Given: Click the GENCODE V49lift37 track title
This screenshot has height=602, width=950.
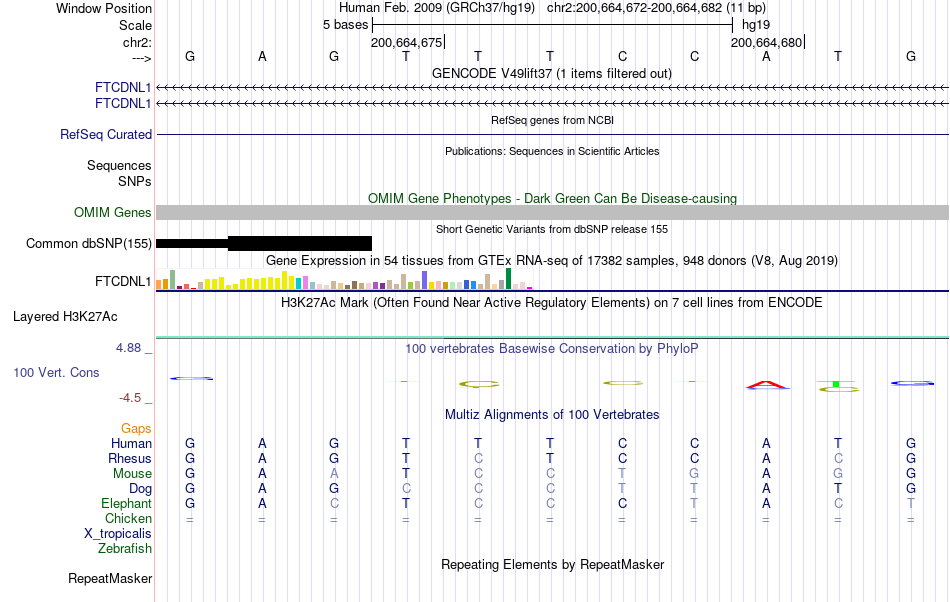Looking at the screenshot, I should pyautogui.click(x=551, y=74).
